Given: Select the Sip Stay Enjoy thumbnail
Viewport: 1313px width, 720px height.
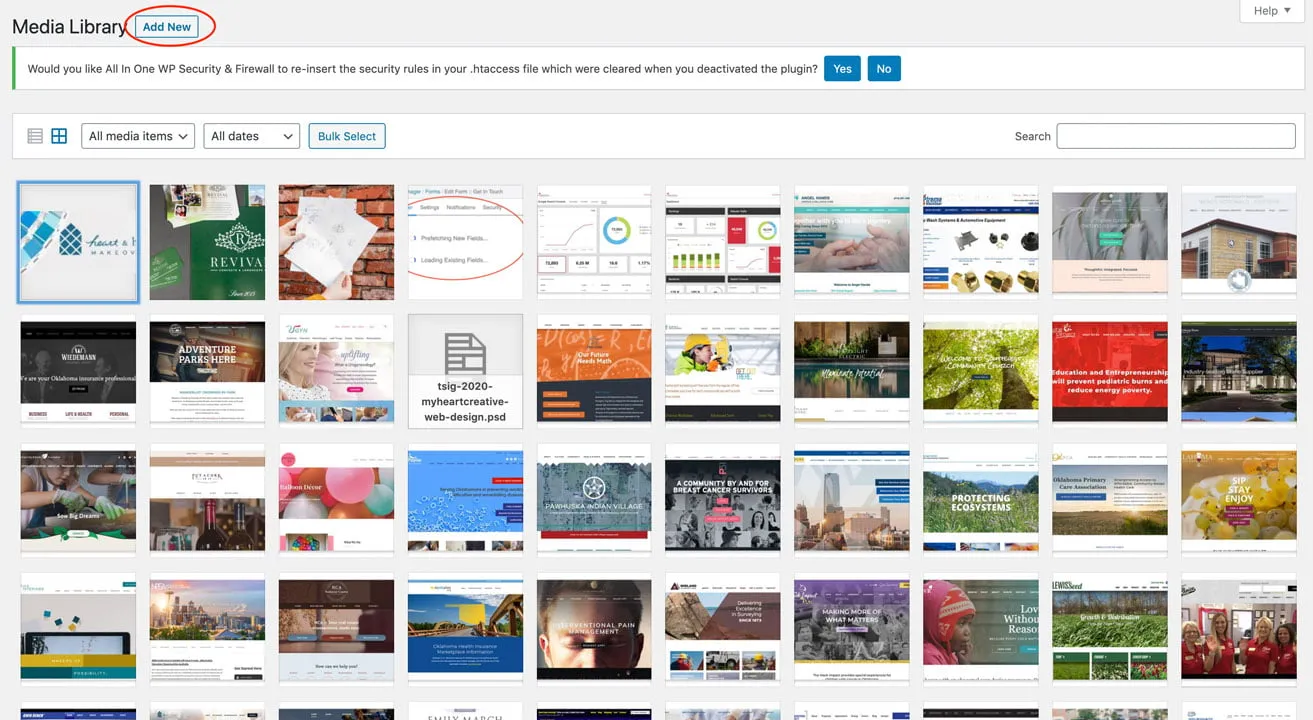Looking at the screenshot, I should coord(1239,500).
